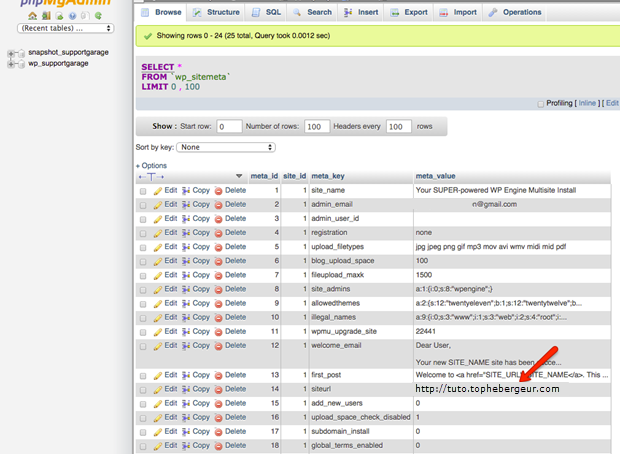Click the column header dropdown triangle

click(239, 176)
